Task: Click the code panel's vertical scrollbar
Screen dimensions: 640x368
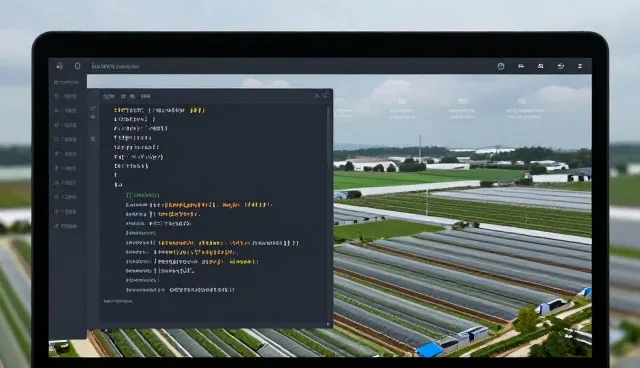Action: [328, 137]
